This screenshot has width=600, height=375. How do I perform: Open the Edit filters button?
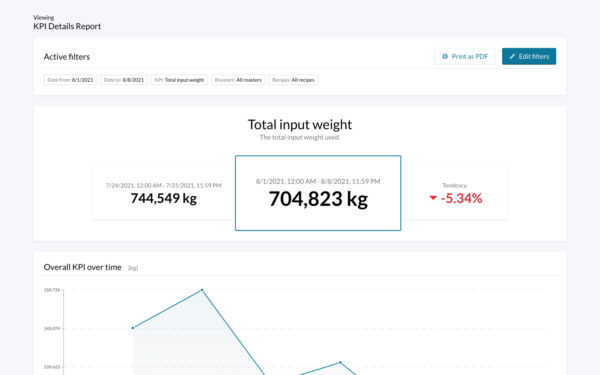tap(529, 56)
